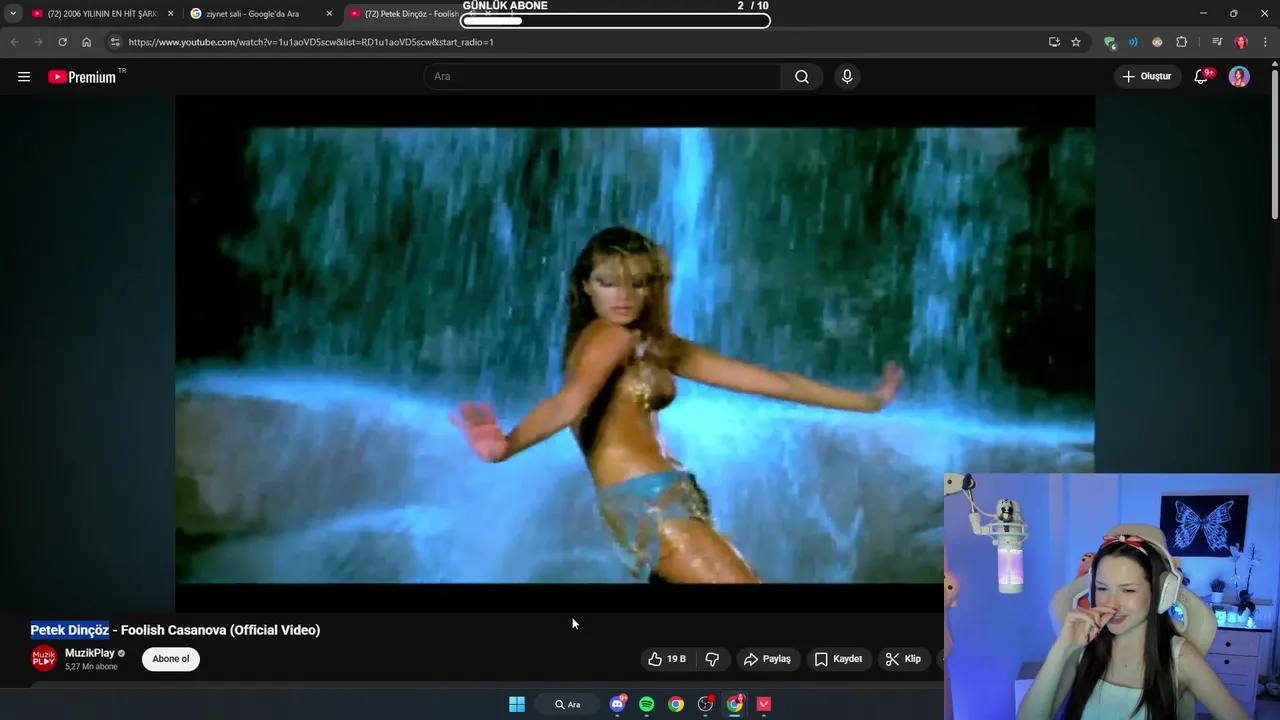This screenshot has height=720, width=1280.
Task: Install app icon in address bar
Action: [x=1054, y=42]
